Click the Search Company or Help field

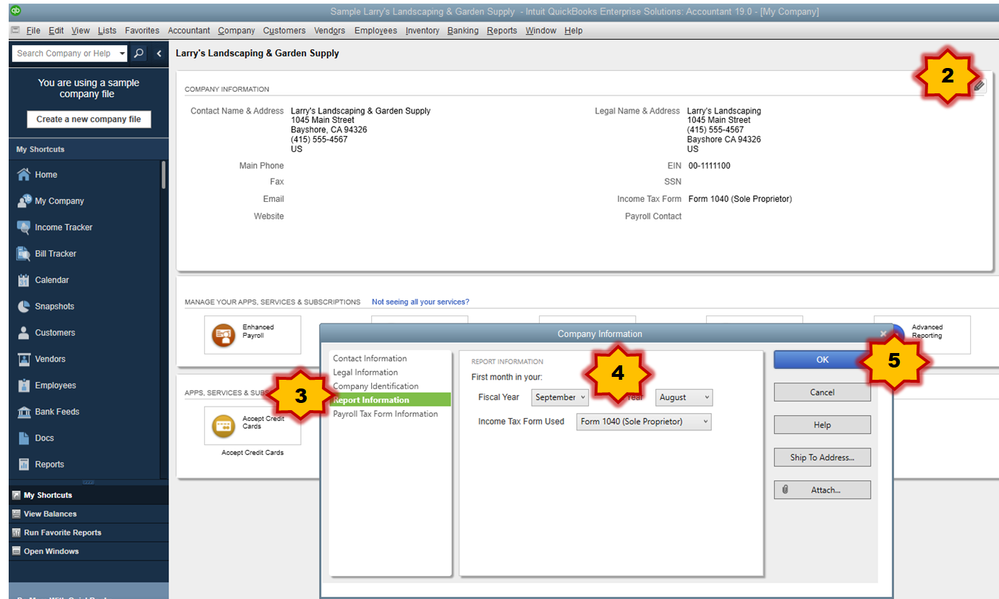(64, 54)
